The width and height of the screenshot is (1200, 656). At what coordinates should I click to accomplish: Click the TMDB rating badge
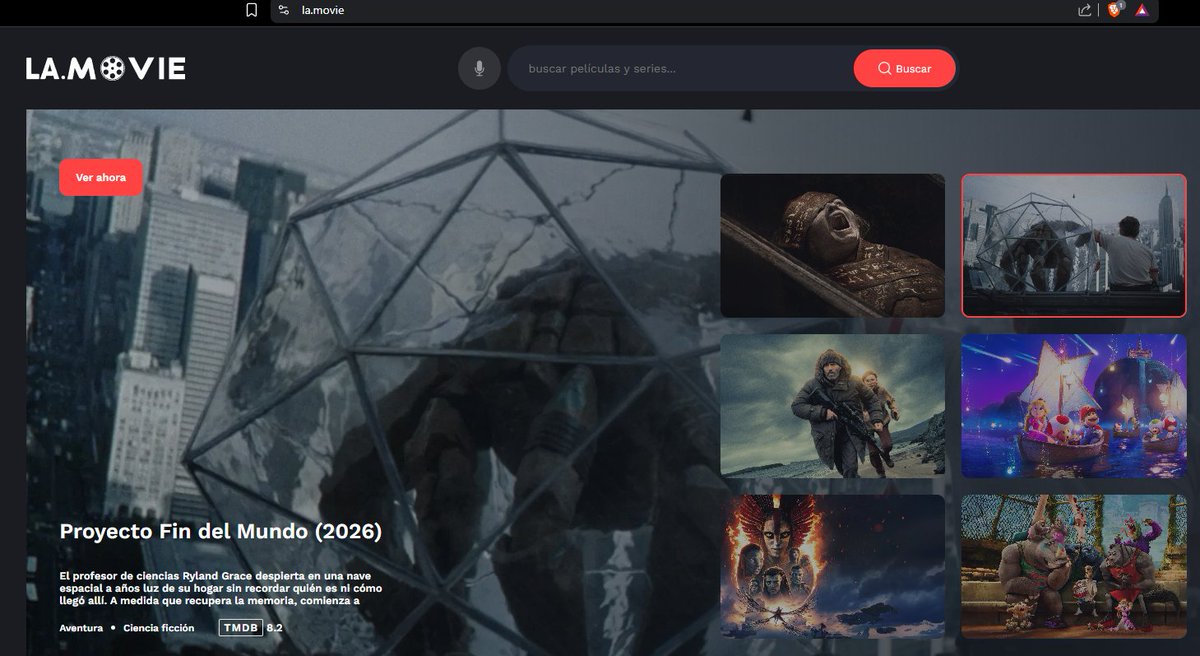[241, 628]
